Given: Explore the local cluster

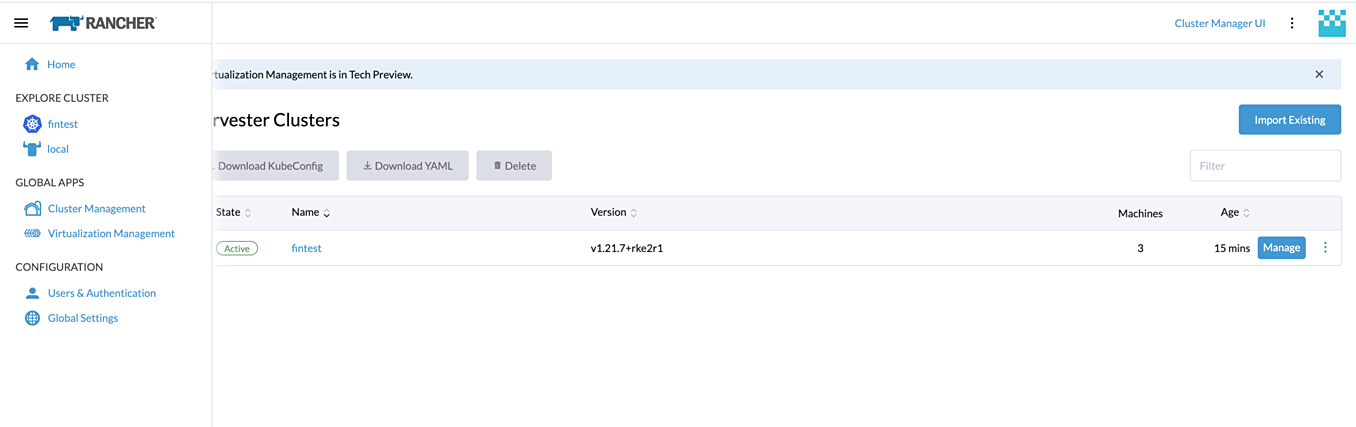Looking at the screenshot, I should (58, 149).
